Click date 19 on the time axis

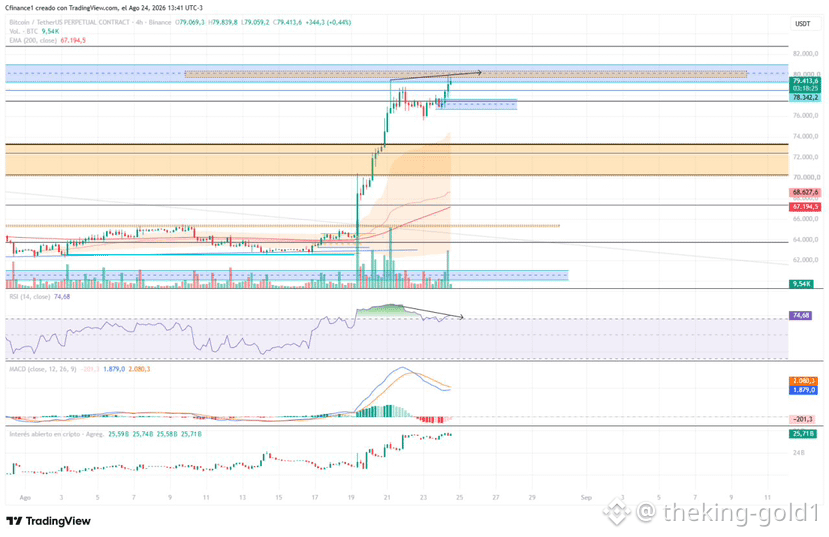pyautogui.click(x=351, y=498)
